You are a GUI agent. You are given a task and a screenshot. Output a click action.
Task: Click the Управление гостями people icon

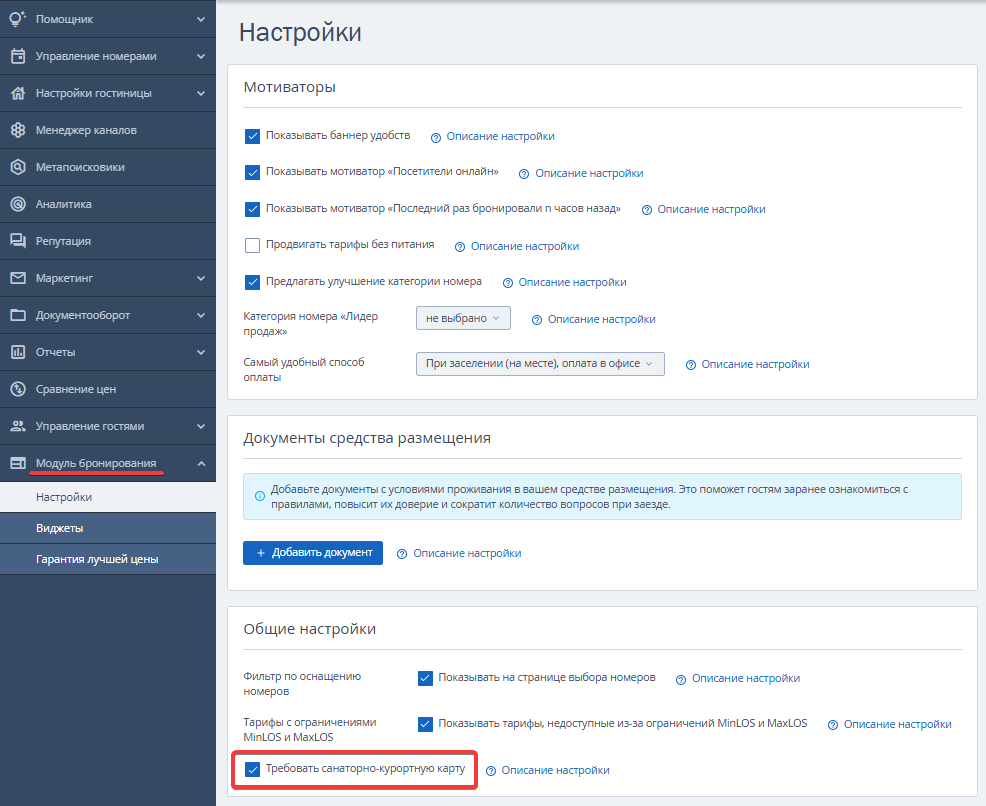coord(18,426)
